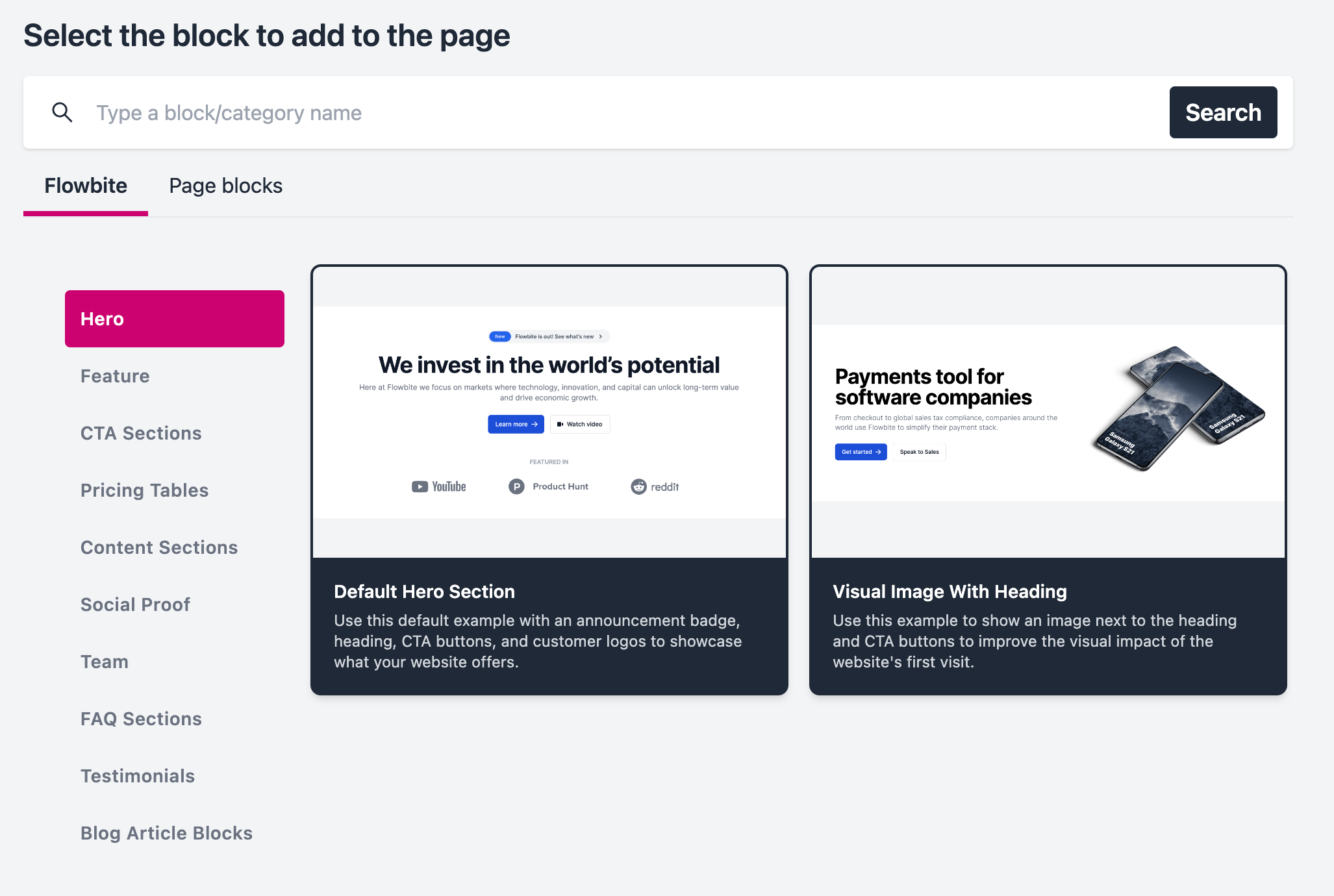This screenshot has height=896, width=1334.
Task: Select the Team category
Action: click(175, 662)
